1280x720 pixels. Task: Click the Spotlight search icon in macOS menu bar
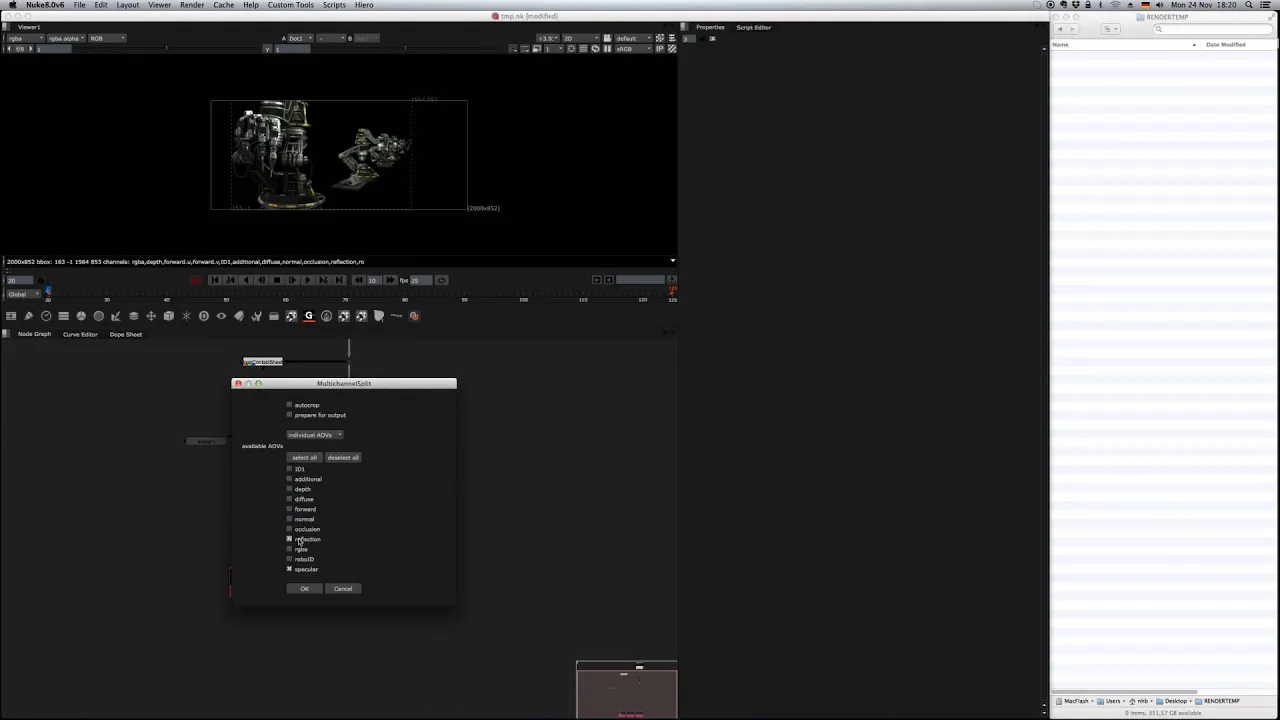pos(1250,5)
